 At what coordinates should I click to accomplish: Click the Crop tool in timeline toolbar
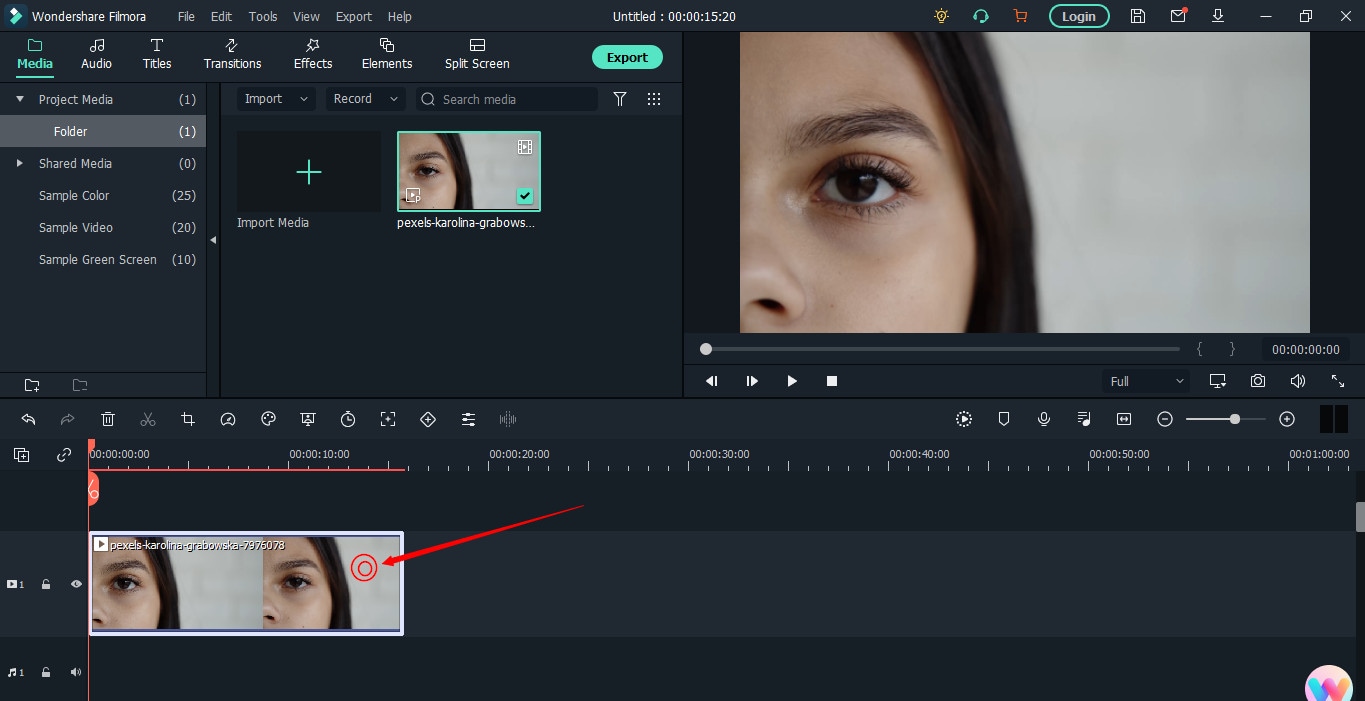188,420
